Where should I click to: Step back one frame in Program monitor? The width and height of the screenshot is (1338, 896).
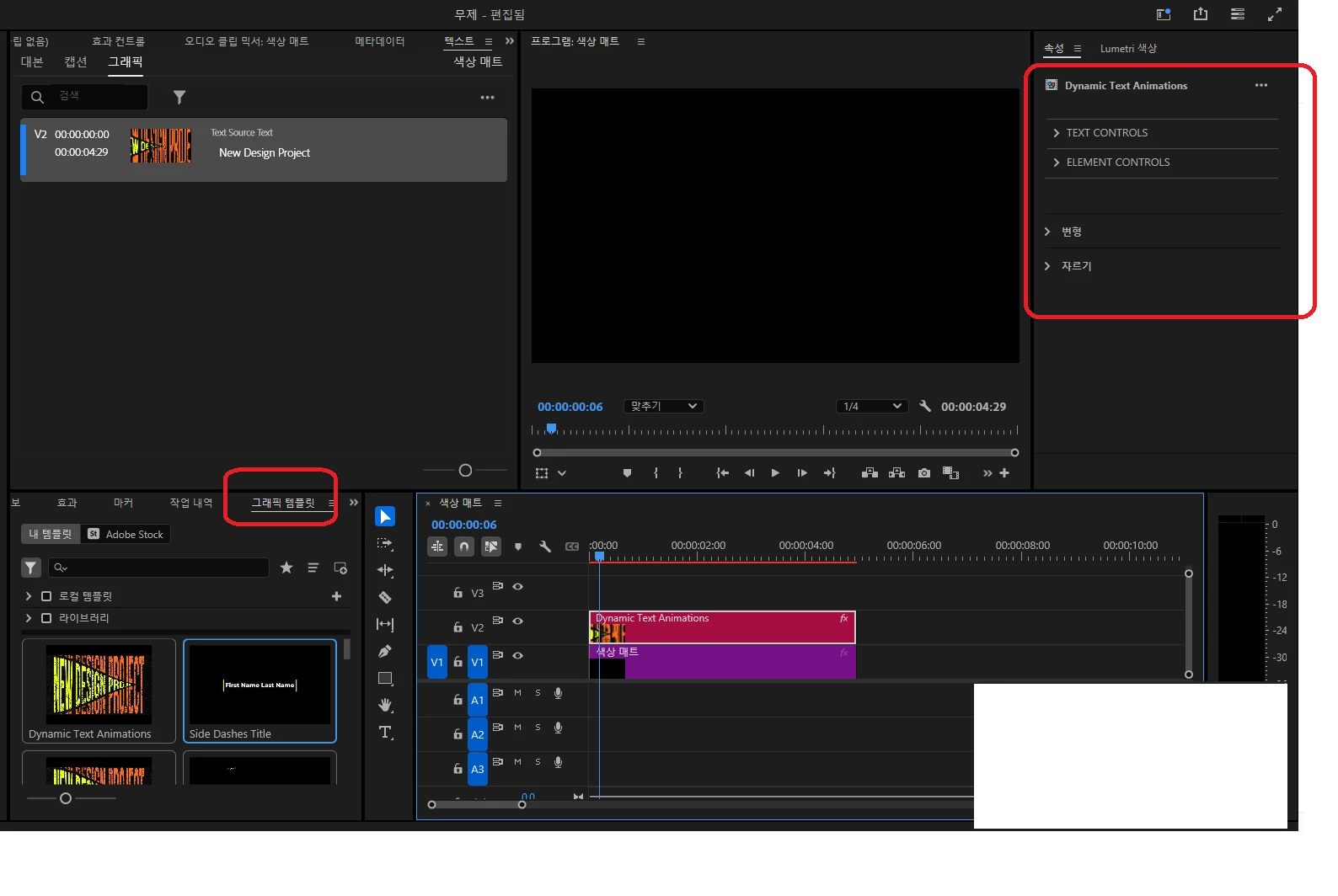pos(749,473)
